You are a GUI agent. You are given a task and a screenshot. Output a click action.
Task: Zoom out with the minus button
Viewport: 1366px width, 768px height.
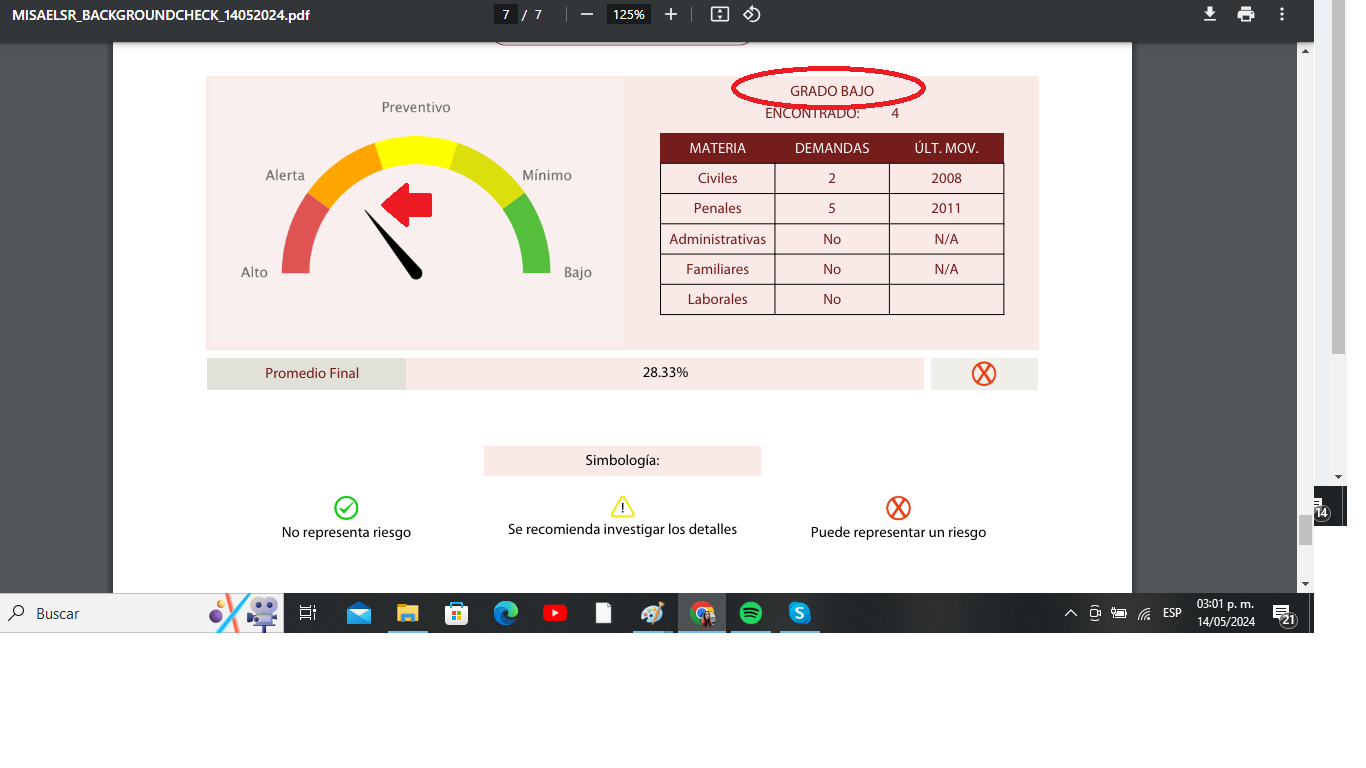[587, 14]
